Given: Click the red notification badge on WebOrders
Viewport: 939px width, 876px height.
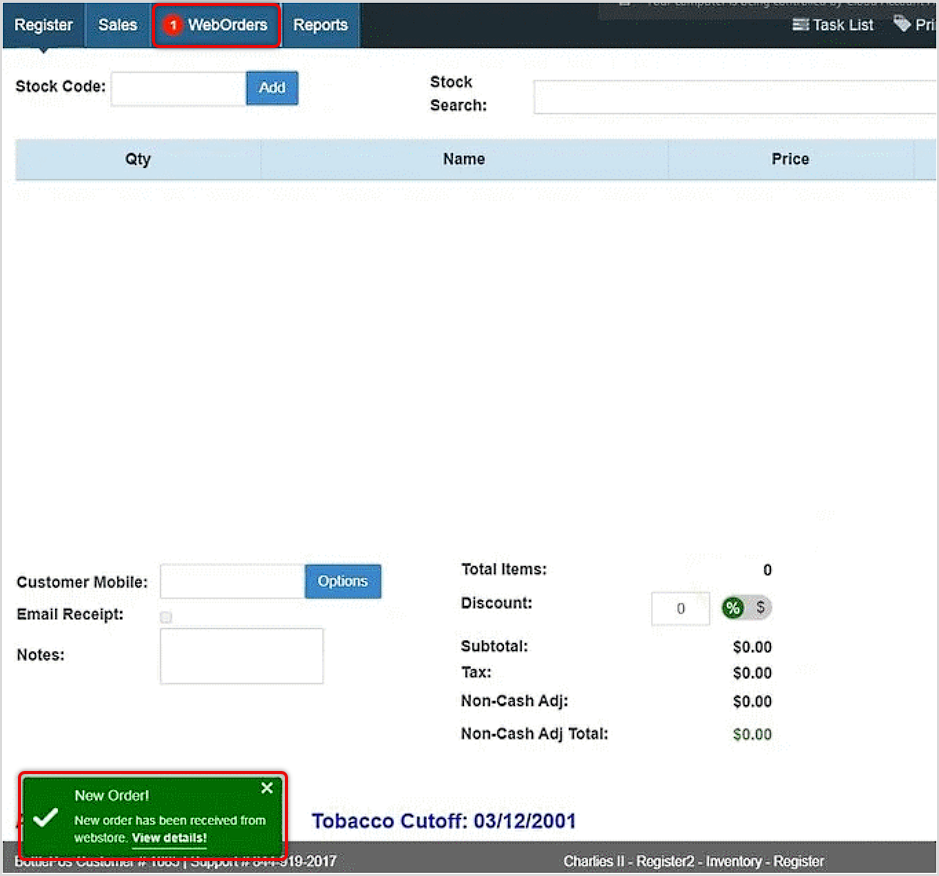Looking at the screenshot, I should click(172, 25).
